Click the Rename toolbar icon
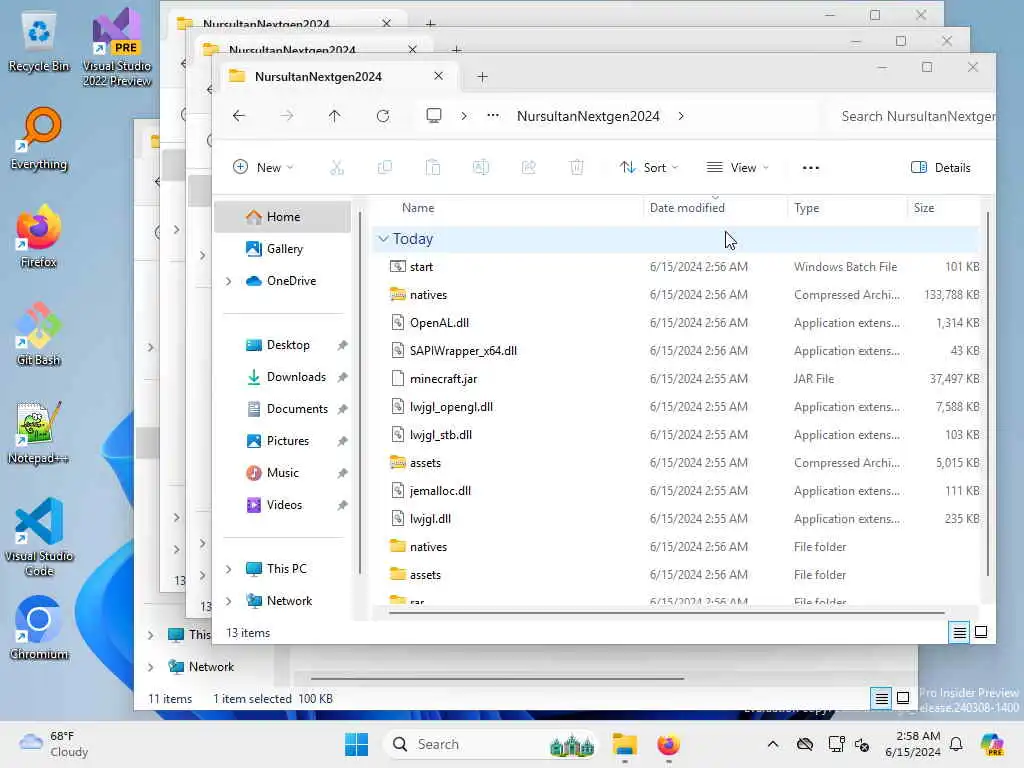The height and width of the screenshot is (768, 1024). click(x=481, y=168)
